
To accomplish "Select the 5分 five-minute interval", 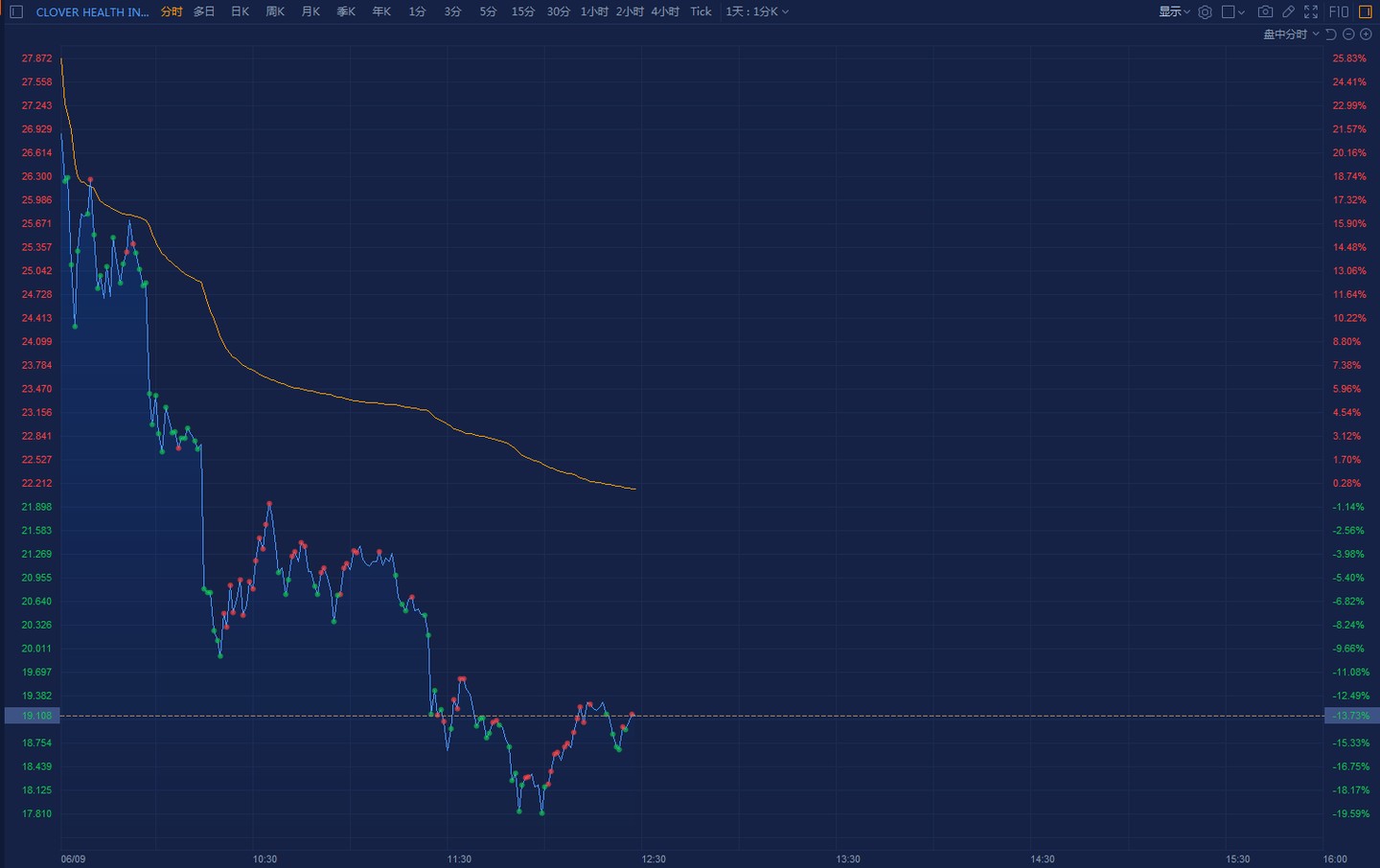I will tap(488, 11).
